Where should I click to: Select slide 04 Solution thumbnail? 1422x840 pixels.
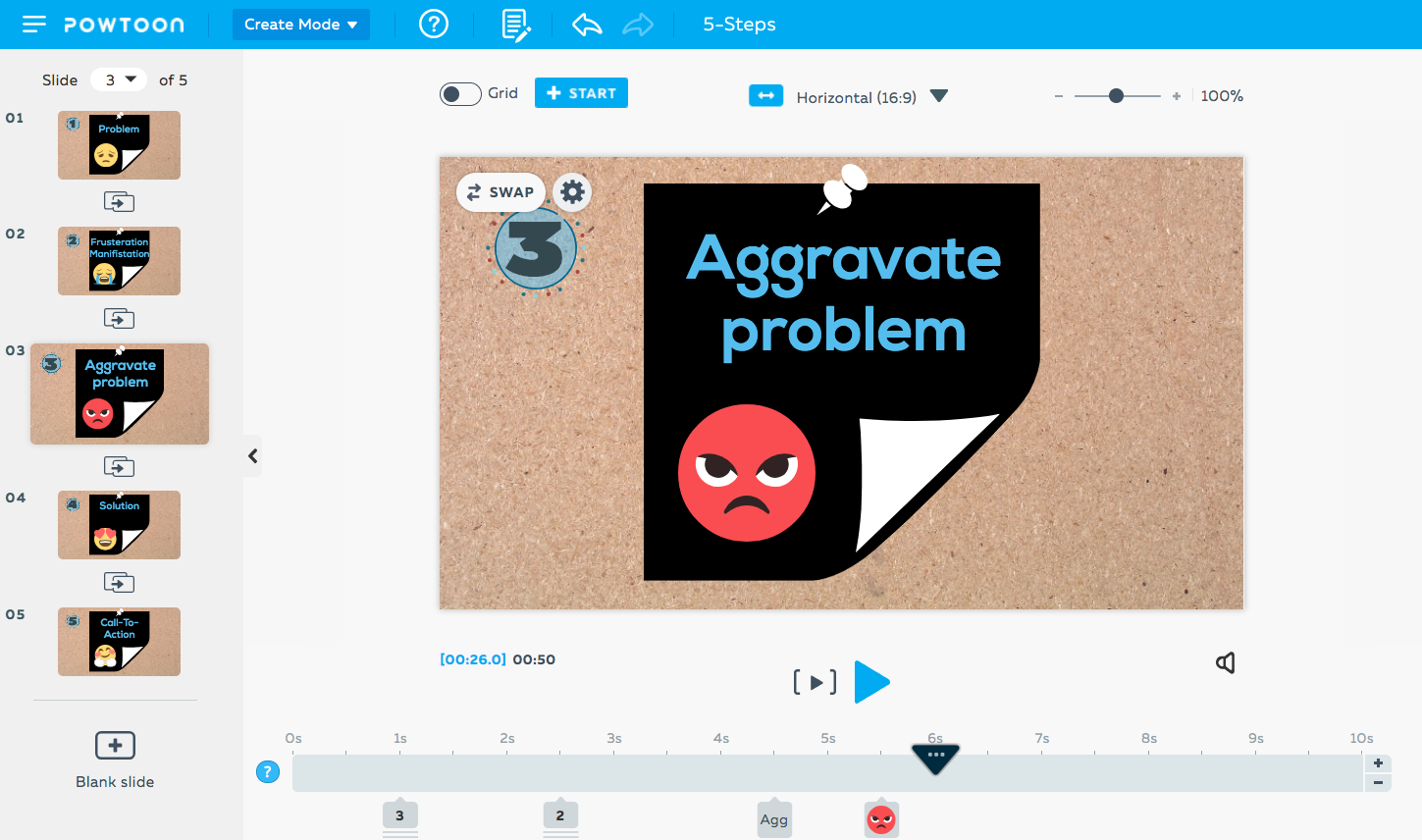pos(119,525)
